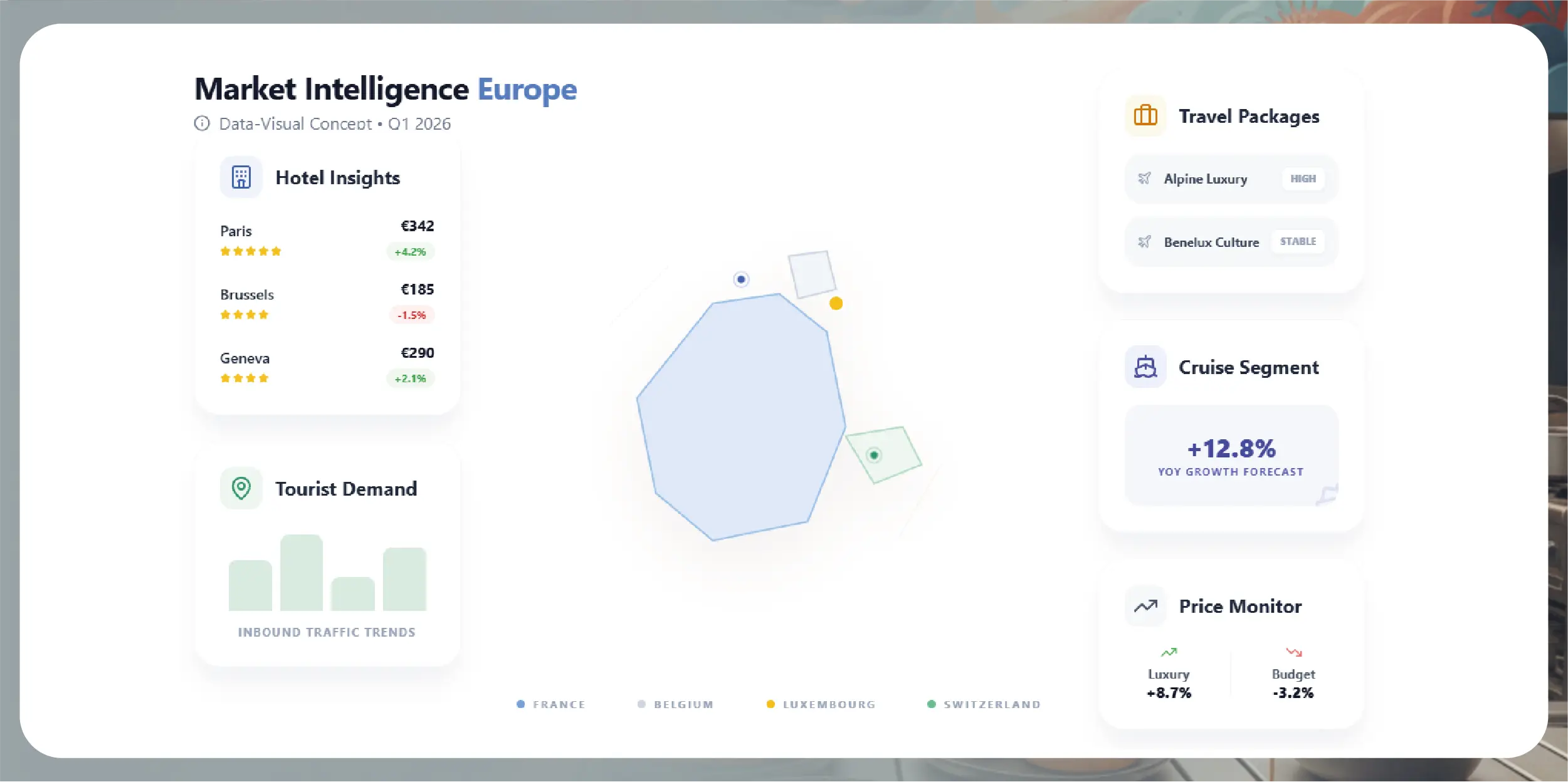Toggle the Switzerland legend item
Screen dimensions: 1568x782
click(x=984, y=704)
